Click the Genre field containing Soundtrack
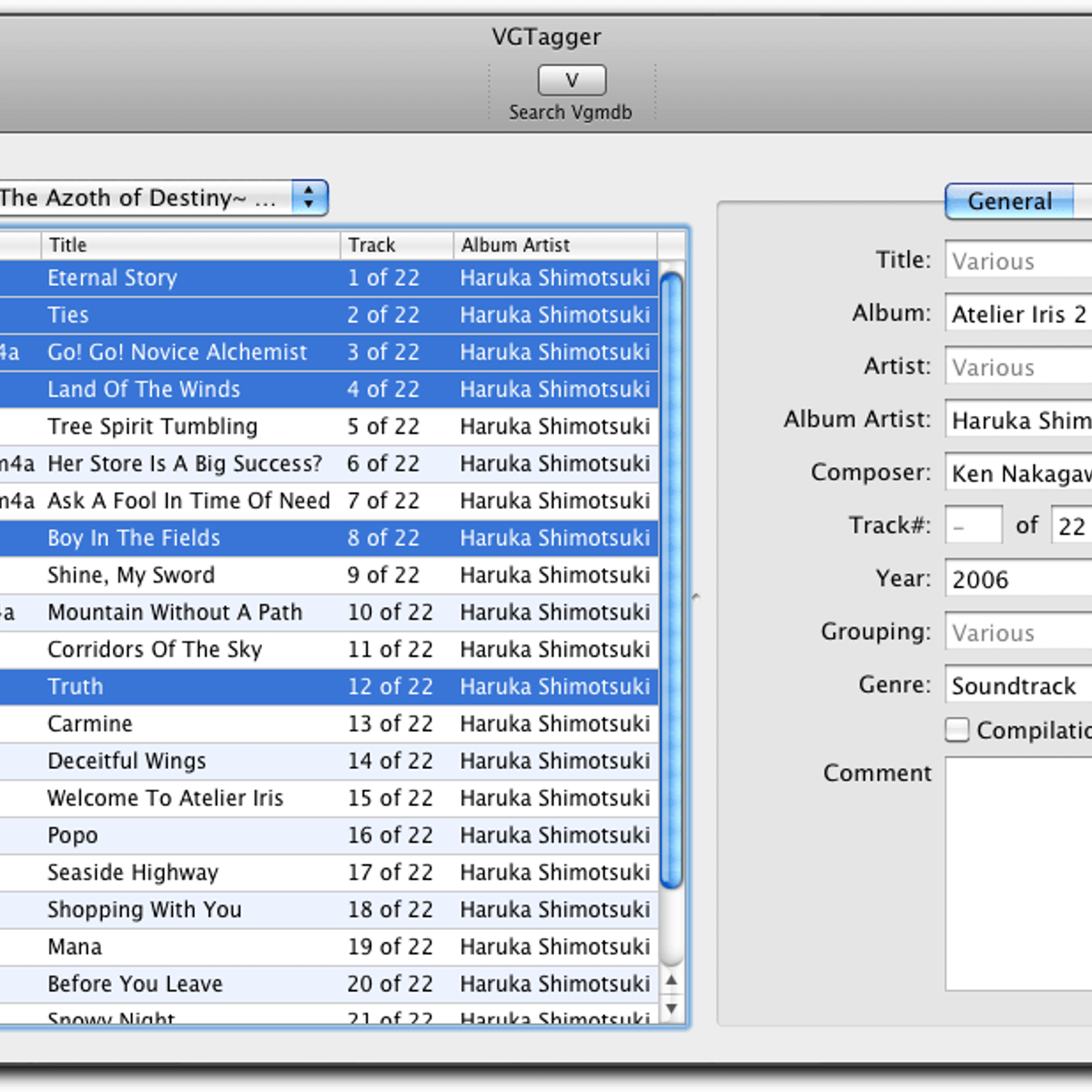The height and width of the screenshot is (1092, 1092). [1018, 686]
